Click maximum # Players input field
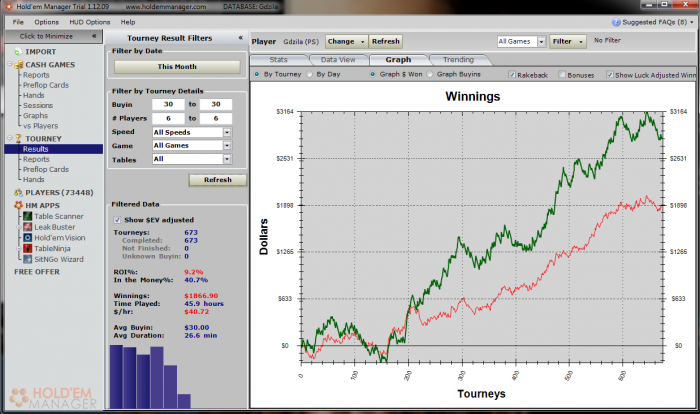This screenshot has height=414, width=700. (x=216, y=118)
